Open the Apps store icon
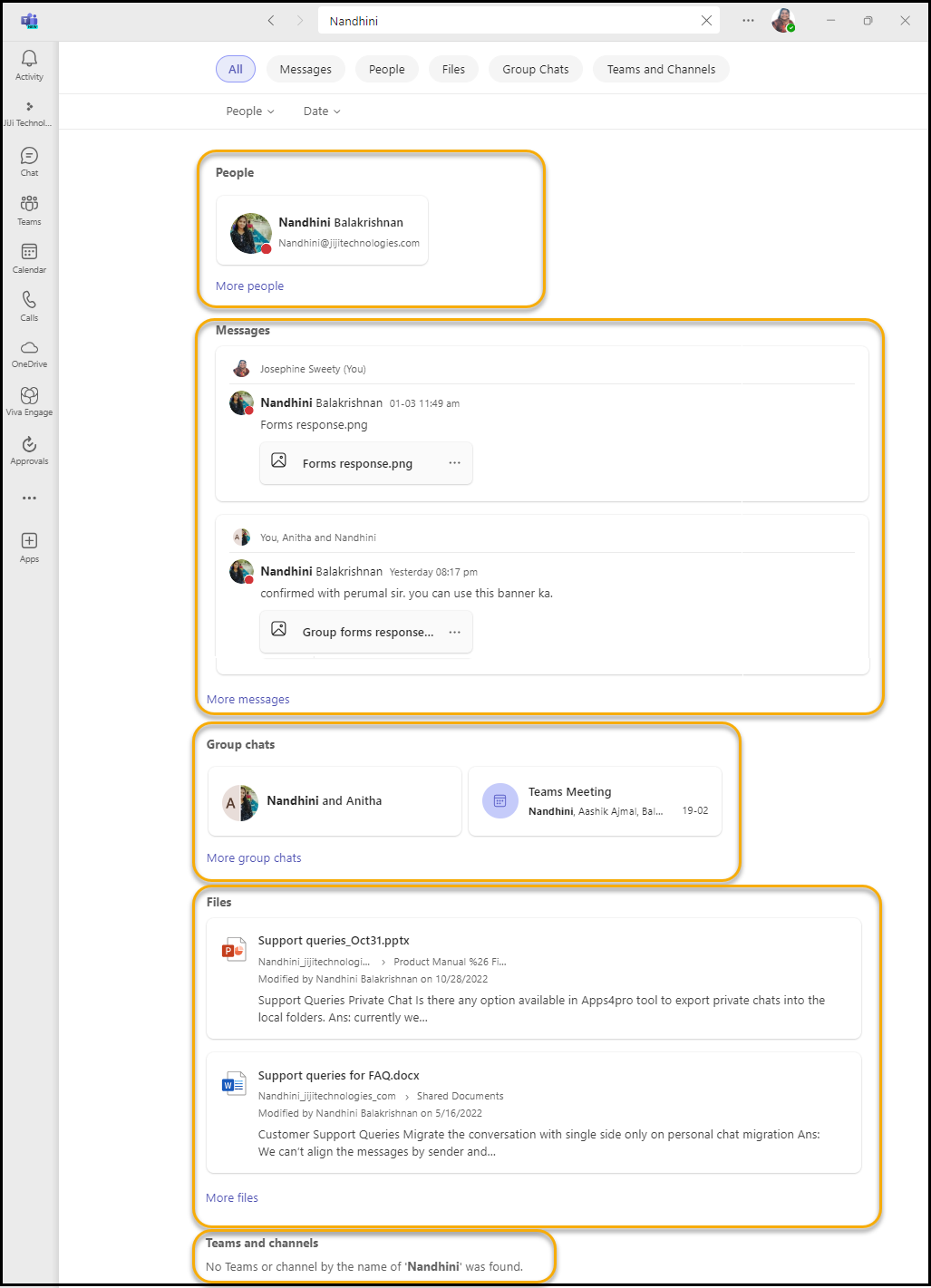 (x=29, y=547)
